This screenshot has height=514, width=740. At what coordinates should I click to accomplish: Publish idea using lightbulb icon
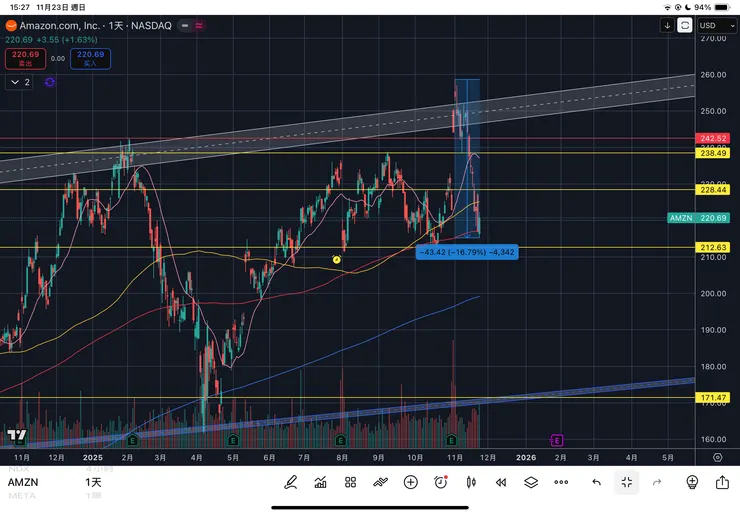coord(692,482)
